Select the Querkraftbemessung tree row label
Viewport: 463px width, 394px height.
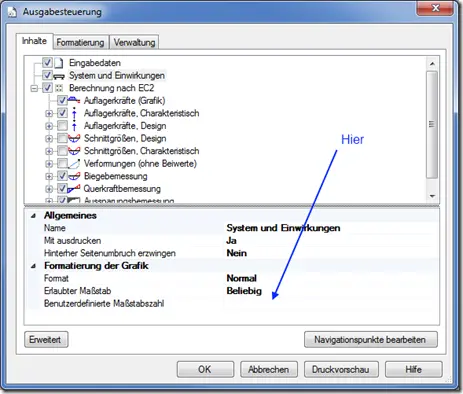pyautogui.click(x=122, y=189)
